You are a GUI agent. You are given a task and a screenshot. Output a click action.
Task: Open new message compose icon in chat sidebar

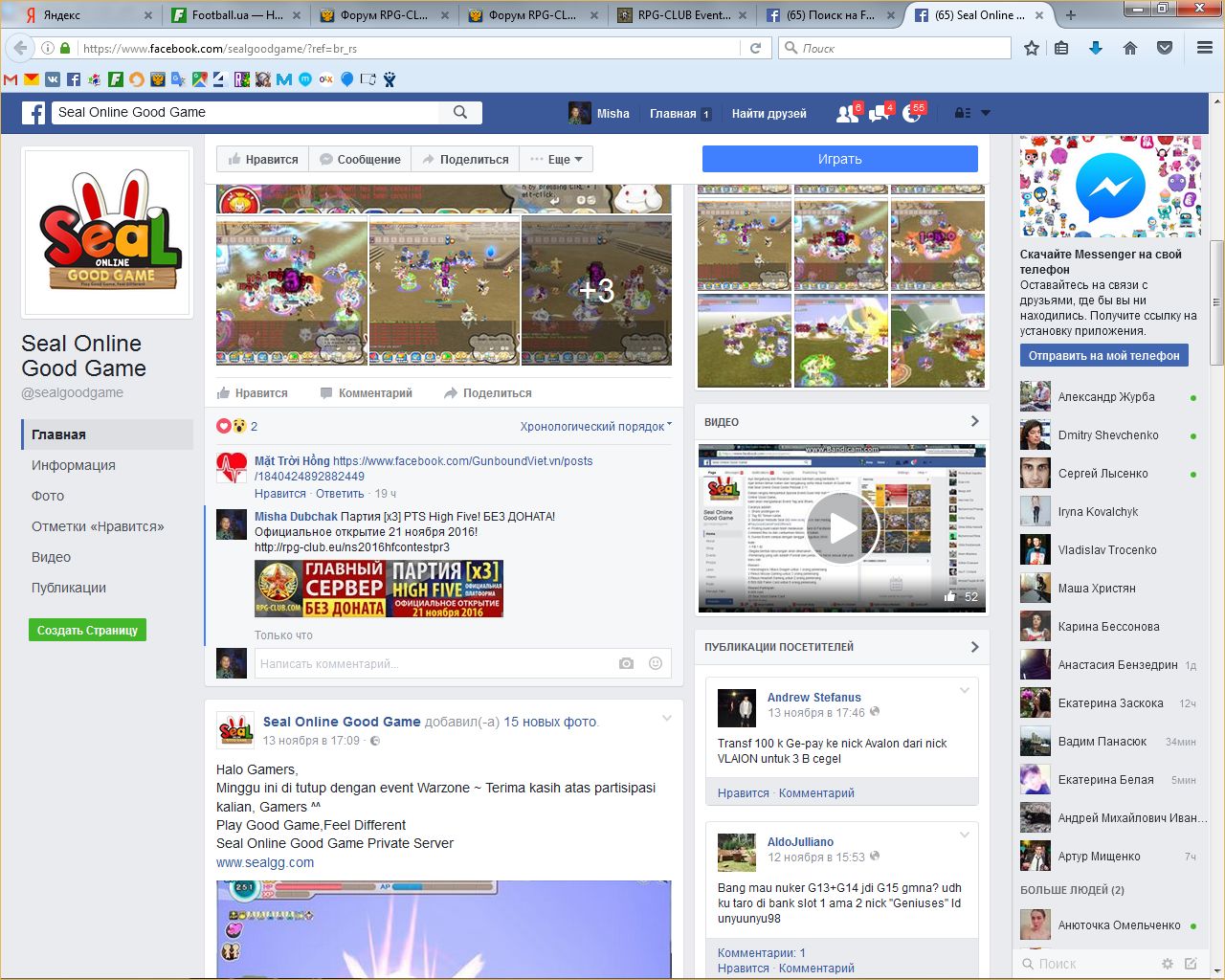[1191, 964]
